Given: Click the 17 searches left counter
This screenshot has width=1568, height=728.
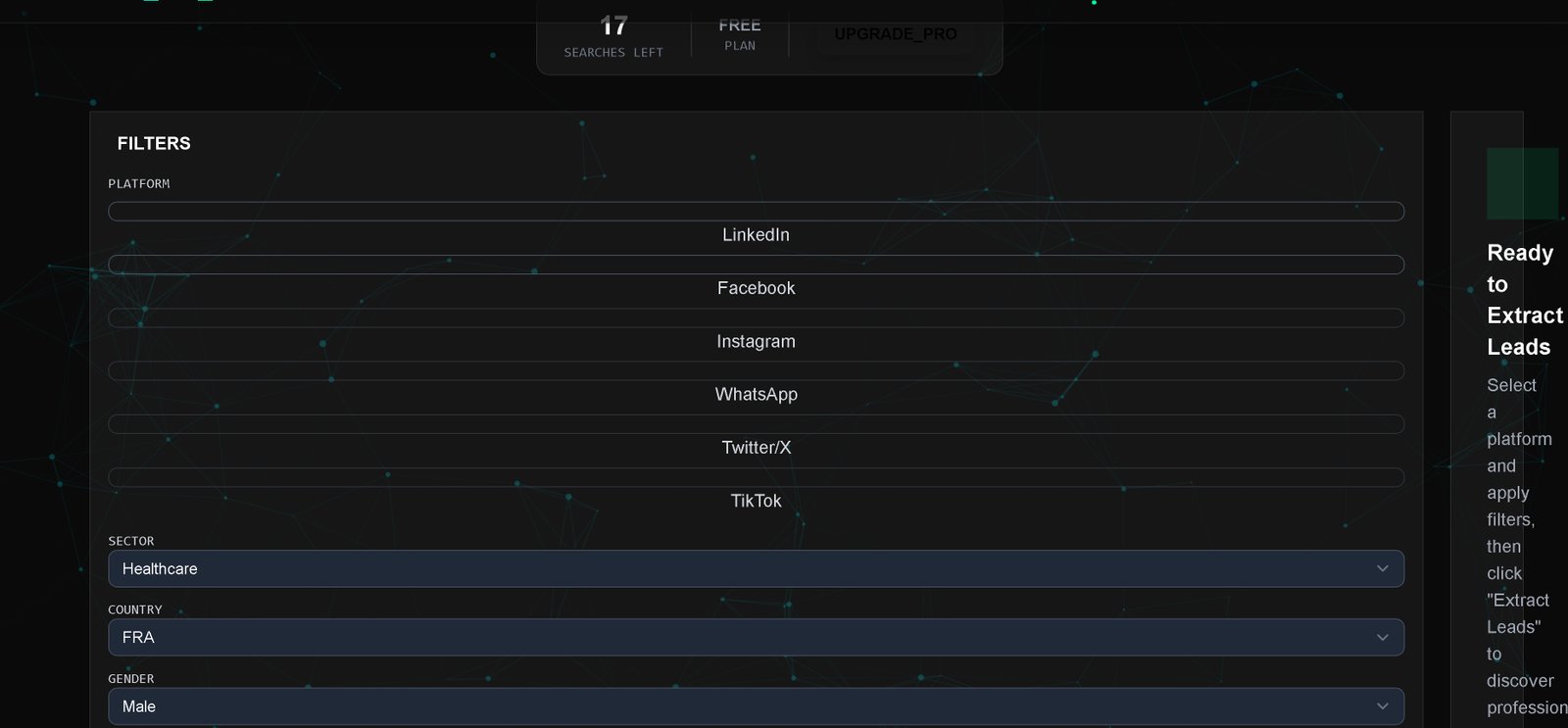Looking at the screenshot, I should 613,36.
